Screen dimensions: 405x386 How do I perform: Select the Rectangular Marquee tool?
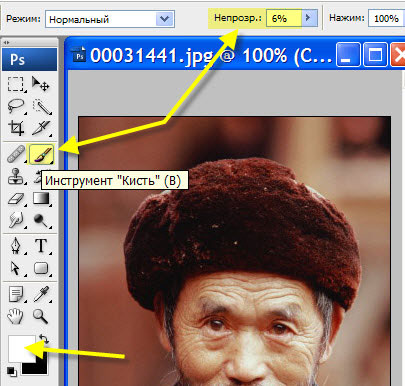click(x=16, y=84)
